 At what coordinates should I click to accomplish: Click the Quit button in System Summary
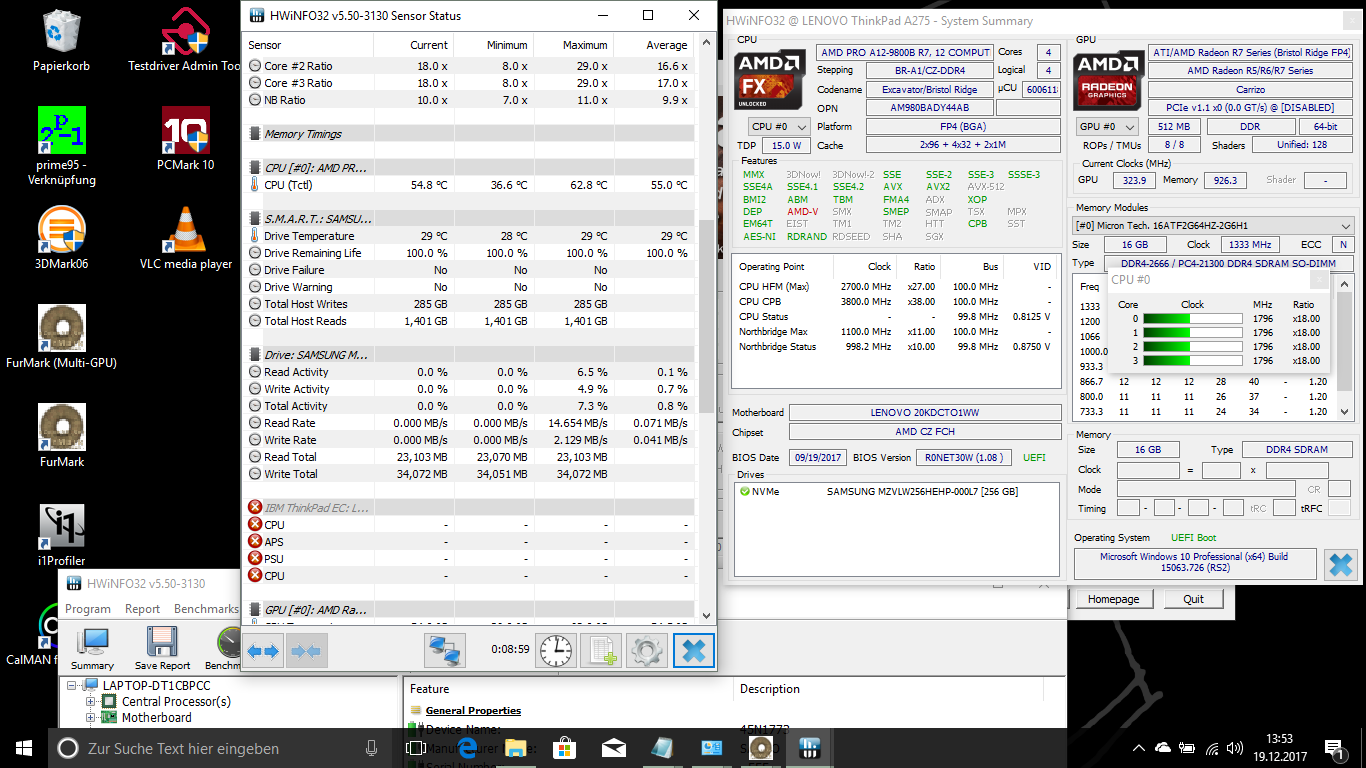(x=1193, y=599)
